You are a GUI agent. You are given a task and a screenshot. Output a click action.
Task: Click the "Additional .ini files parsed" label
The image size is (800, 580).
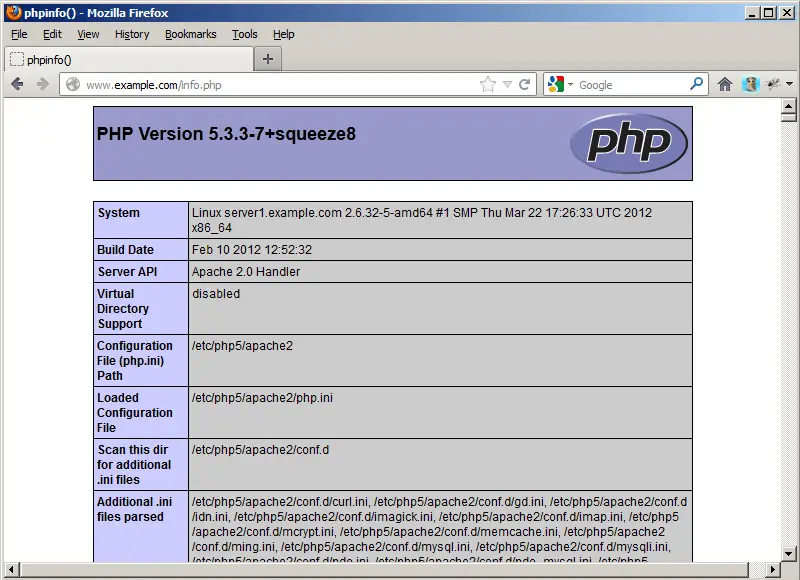(135, 509)
